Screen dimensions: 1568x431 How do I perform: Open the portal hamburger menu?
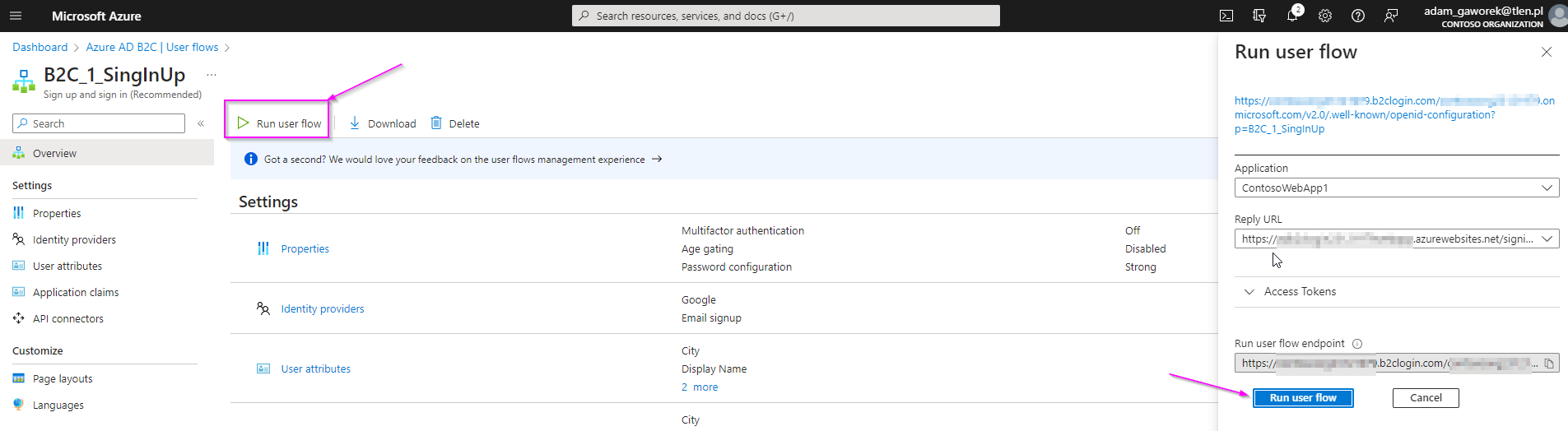(16, 16)
